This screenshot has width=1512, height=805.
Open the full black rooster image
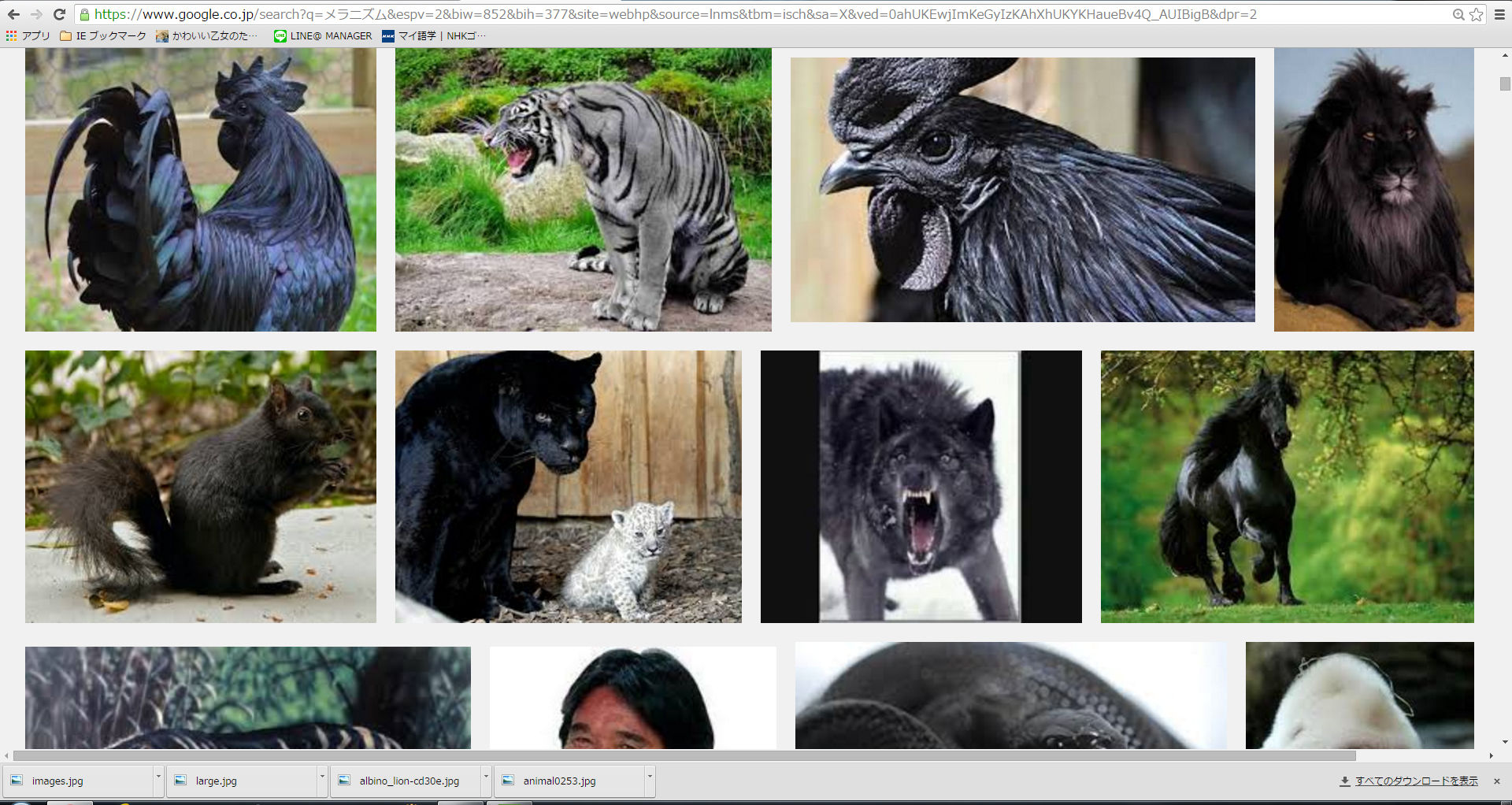(x=201, y=190)
